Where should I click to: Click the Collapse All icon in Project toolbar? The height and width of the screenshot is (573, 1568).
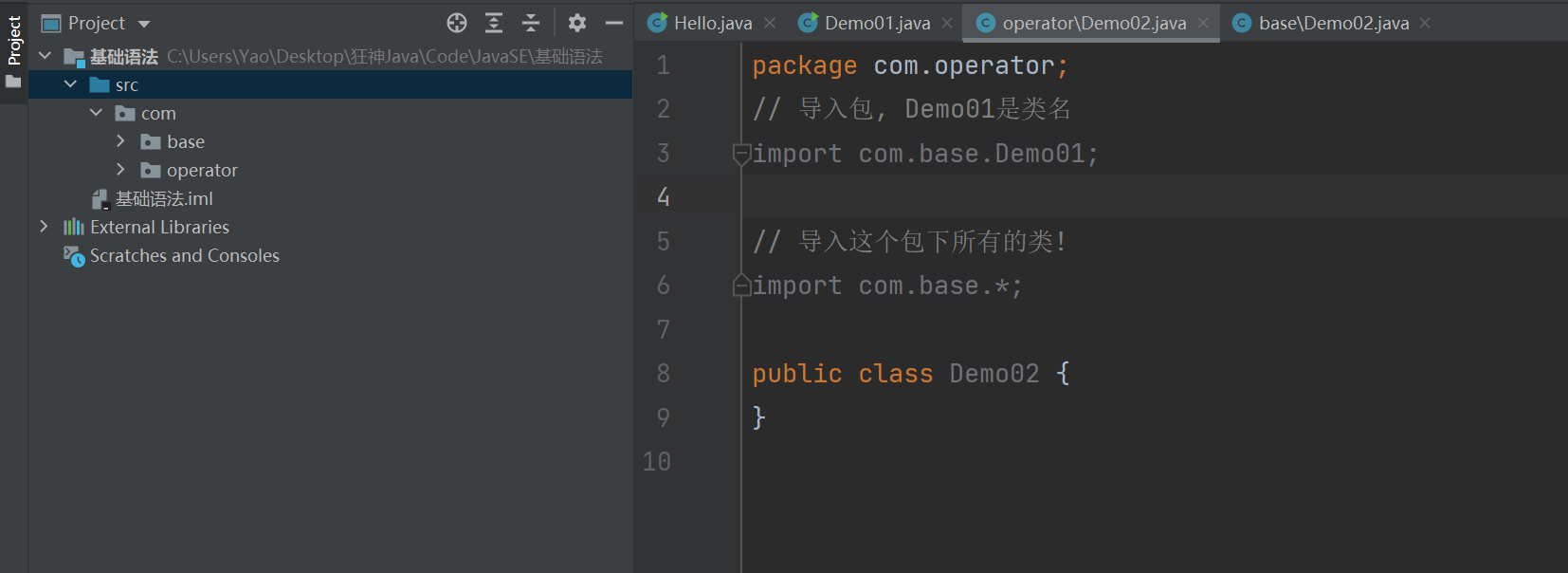pos(531,23)
